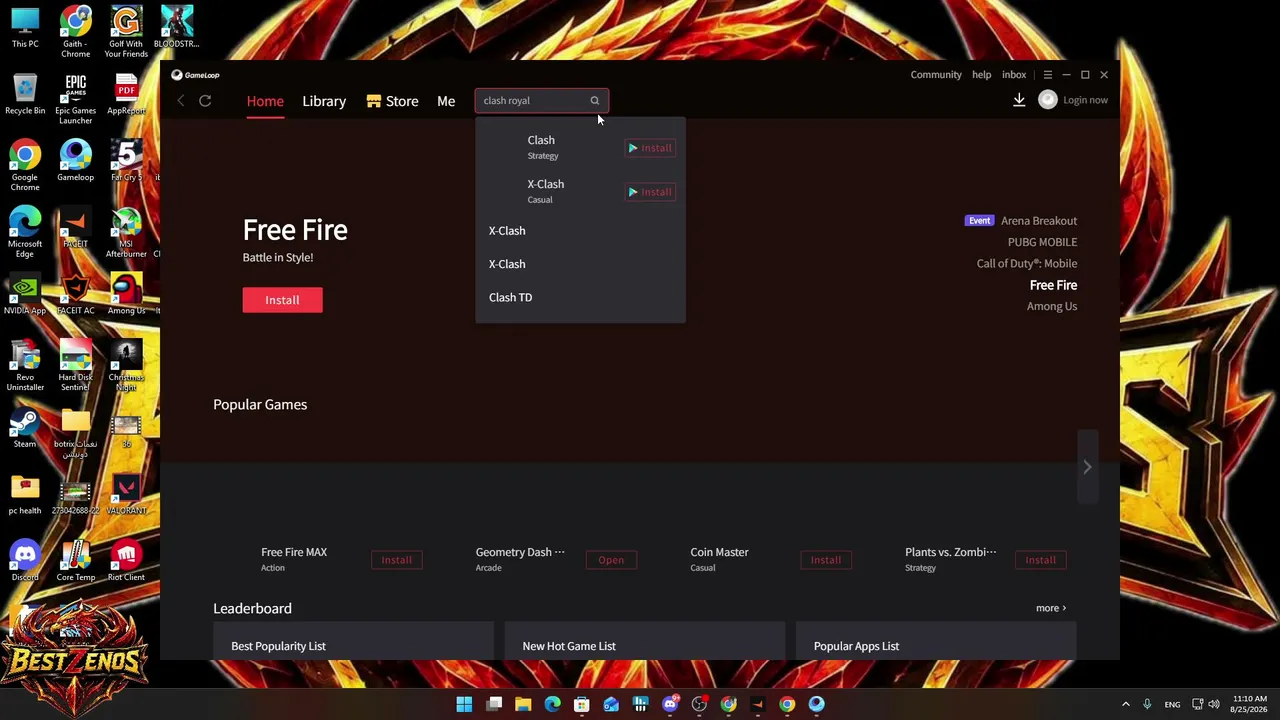Open Discord from the taskbar

pyautogui.click(x=670, y=704)
